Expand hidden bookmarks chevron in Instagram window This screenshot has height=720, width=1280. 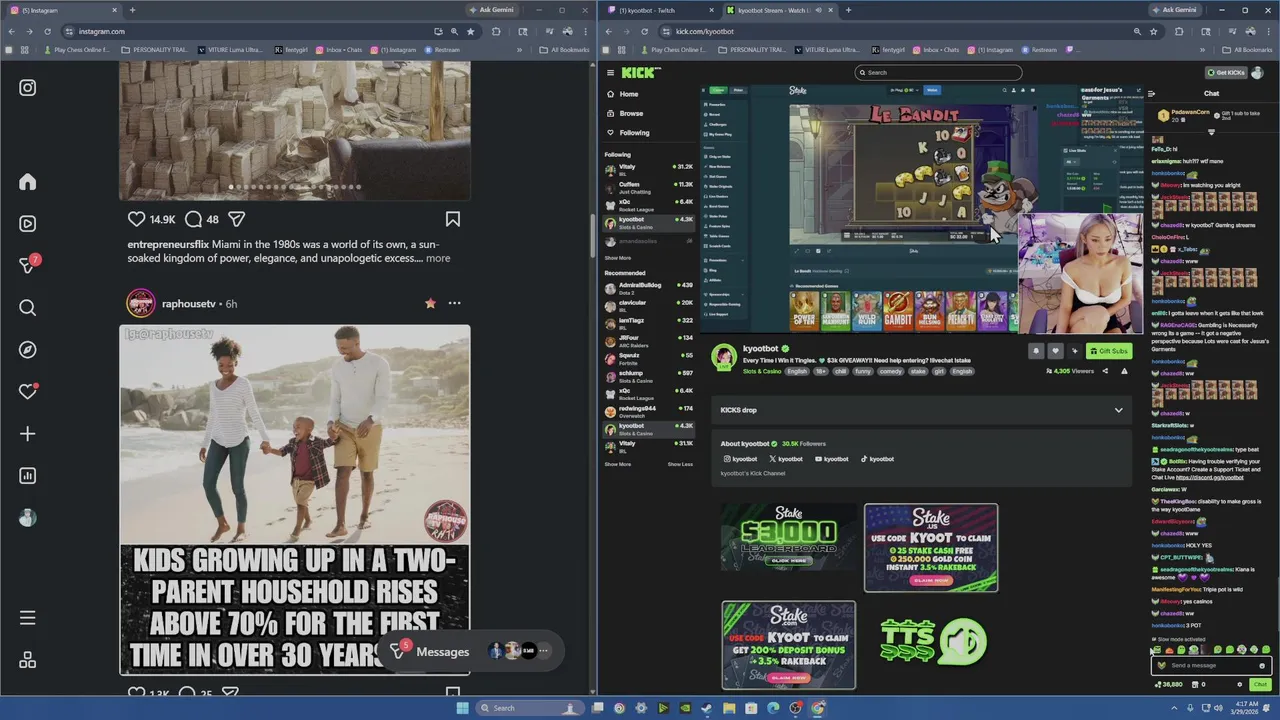point(519,50)
